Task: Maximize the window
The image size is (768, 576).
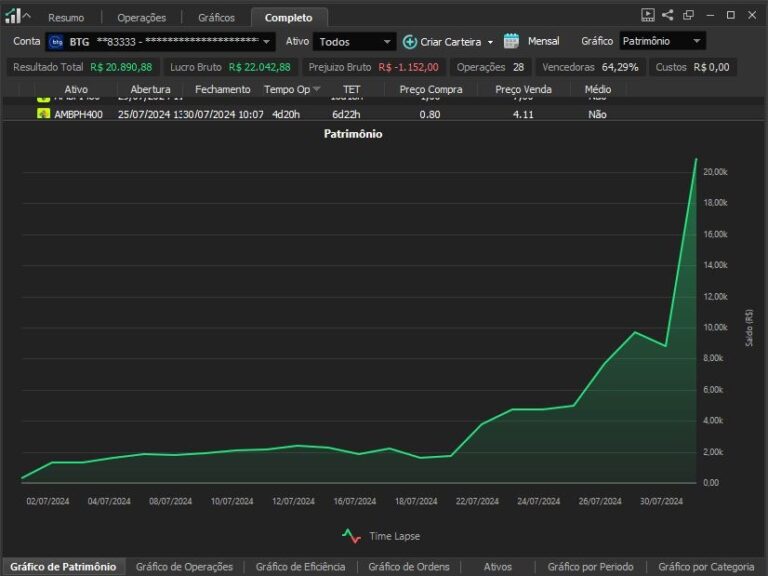Action: point(731,15)
